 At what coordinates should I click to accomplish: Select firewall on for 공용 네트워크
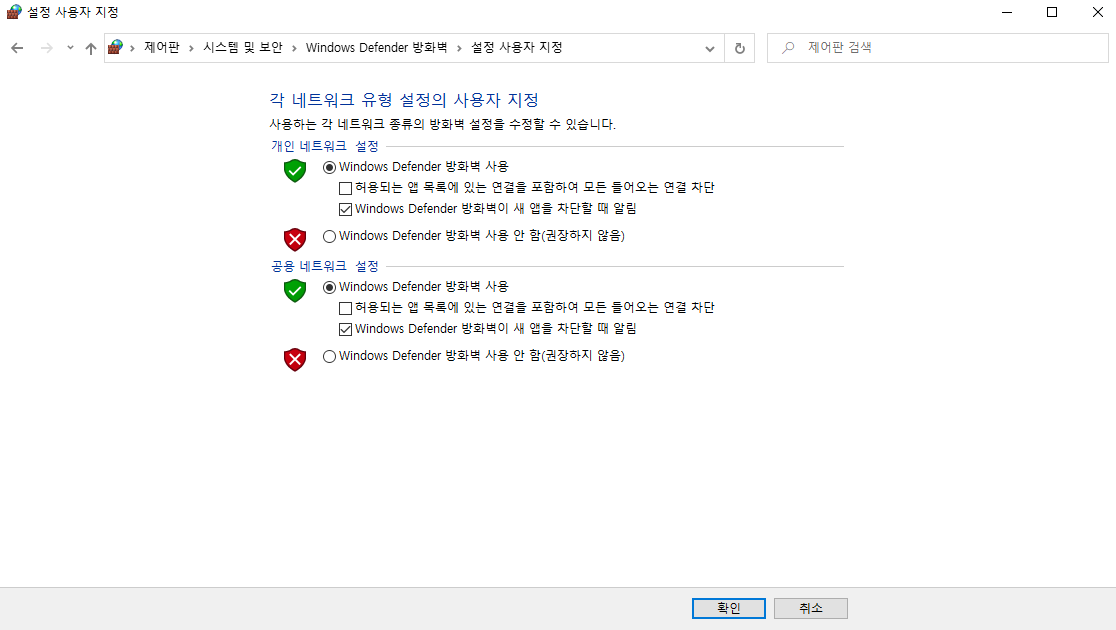[329, 288]
